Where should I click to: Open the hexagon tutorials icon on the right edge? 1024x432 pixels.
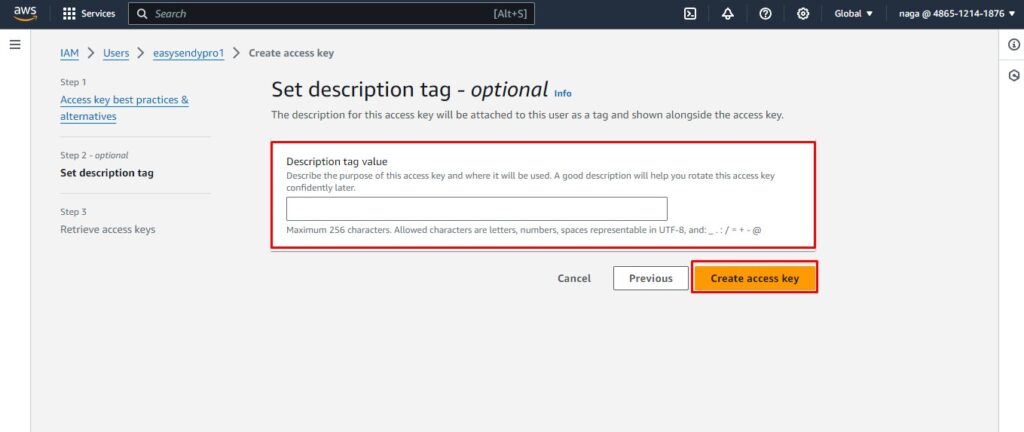point(1014,76)
